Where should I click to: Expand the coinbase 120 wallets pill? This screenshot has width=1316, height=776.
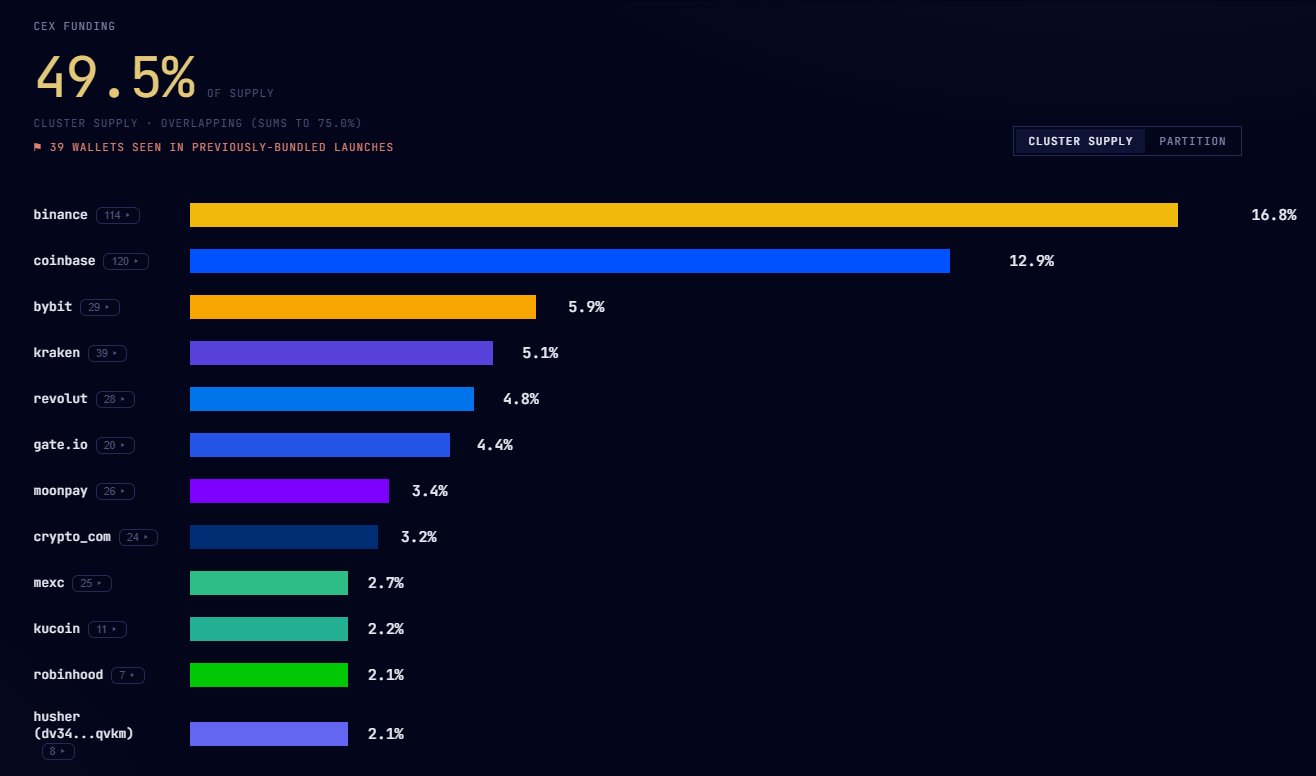[x=126, y=261]
